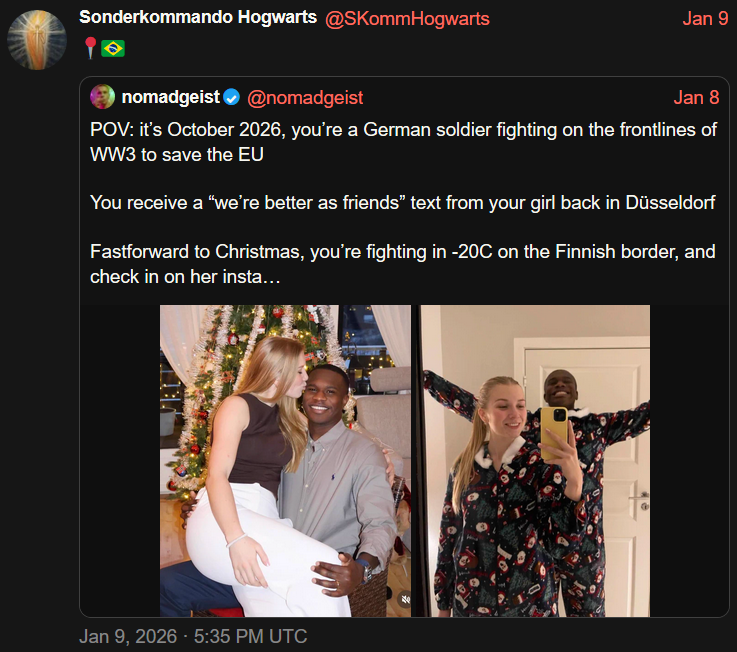Open Sonderkommando Hogwarts profile avatar
The height and width of the screenshot is (652, 737).
(37, 40)
